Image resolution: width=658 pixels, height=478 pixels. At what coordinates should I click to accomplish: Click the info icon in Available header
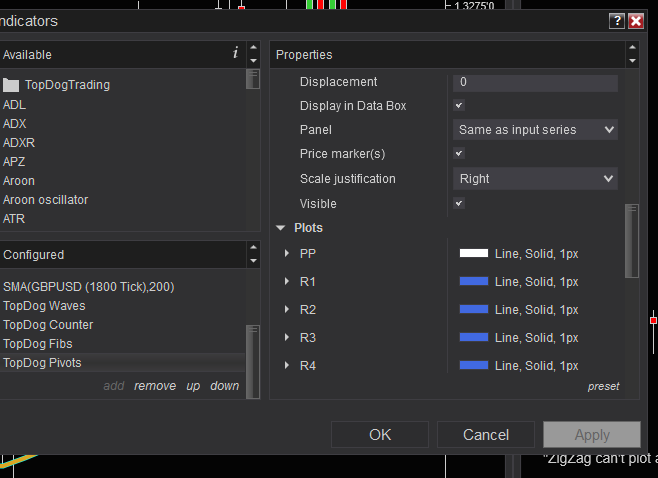[x=235, y=53]
